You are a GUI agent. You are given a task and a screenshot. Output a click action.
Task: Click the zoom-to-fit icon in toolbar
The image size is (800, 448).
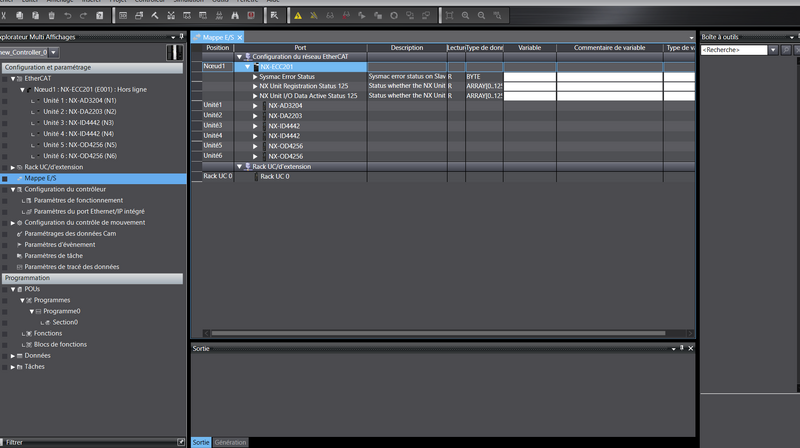click(x=450, y=16)
